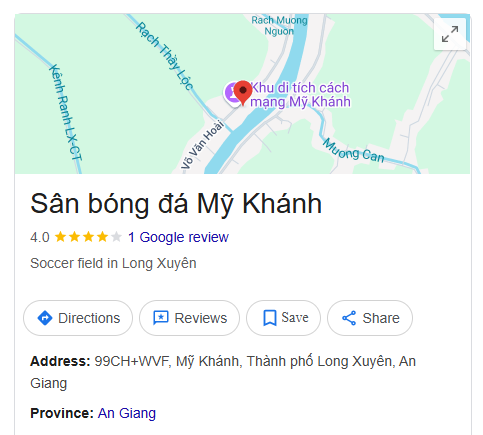Image resolution: width=483 pixels, height=435 pixels.
Task: Share this soccer field listing
Action: (x=370, y=318)
